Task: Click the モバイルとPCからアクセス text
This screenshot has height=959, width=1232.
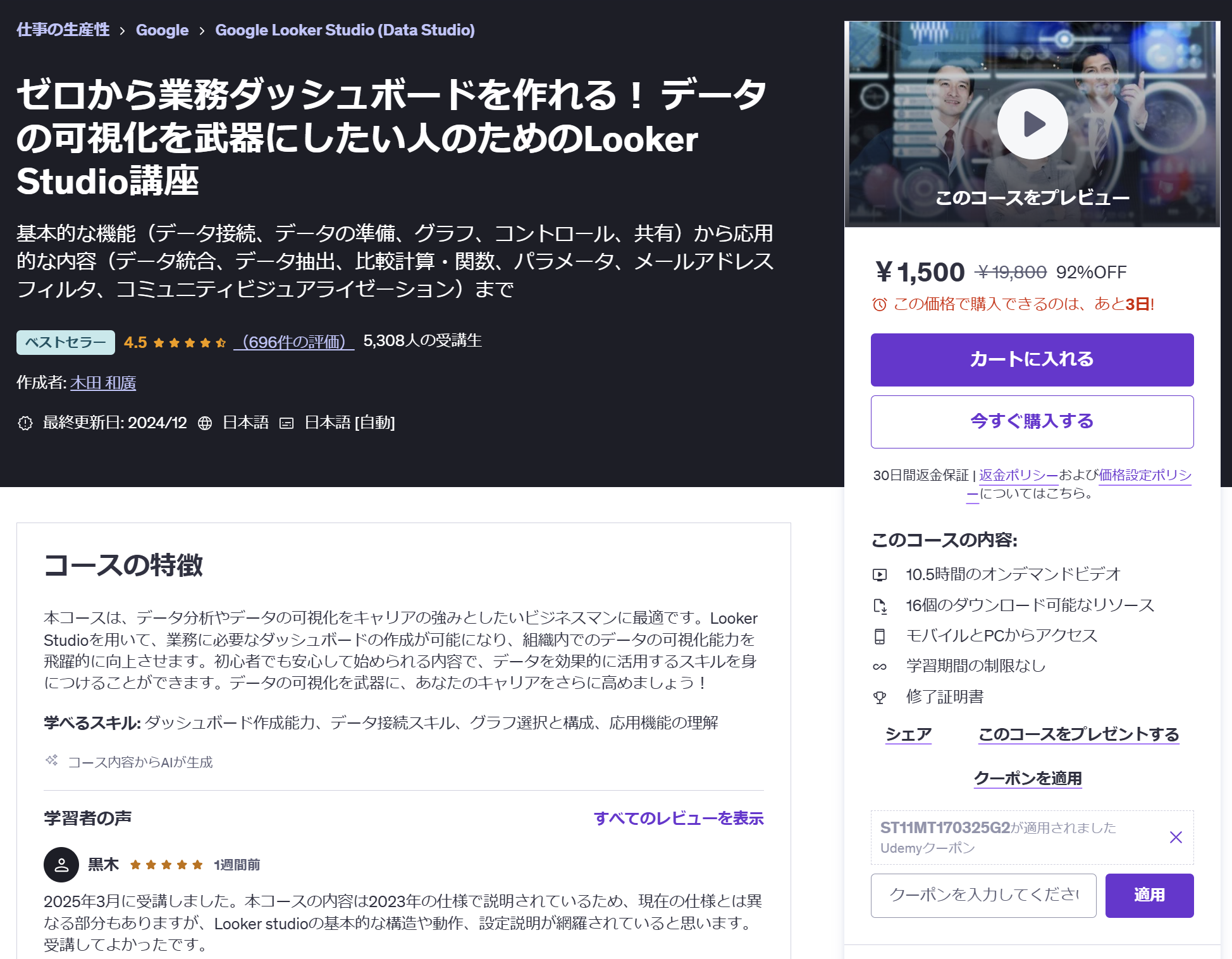Action: point(1002,636)
